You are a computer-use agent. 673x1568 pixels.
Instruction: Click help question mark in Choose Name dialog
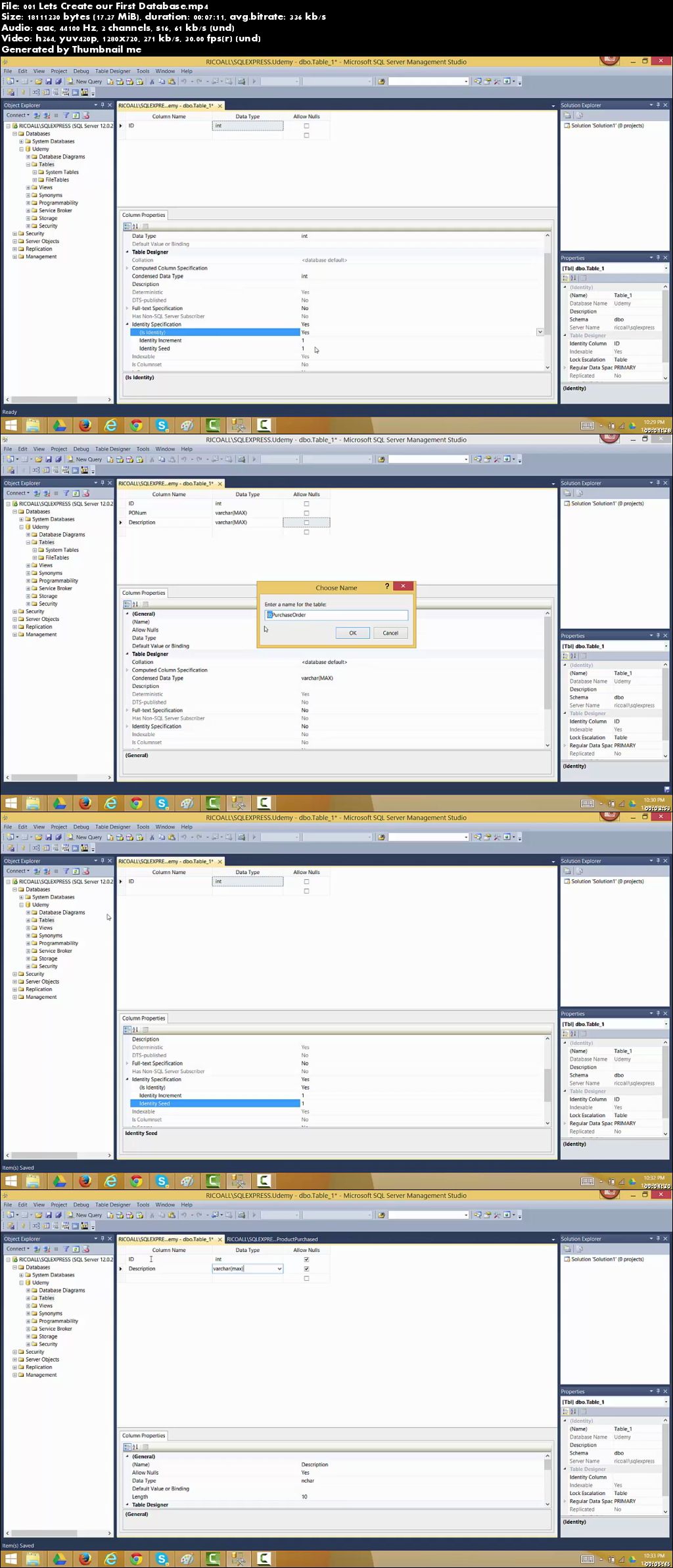click(x=386, y=586)
